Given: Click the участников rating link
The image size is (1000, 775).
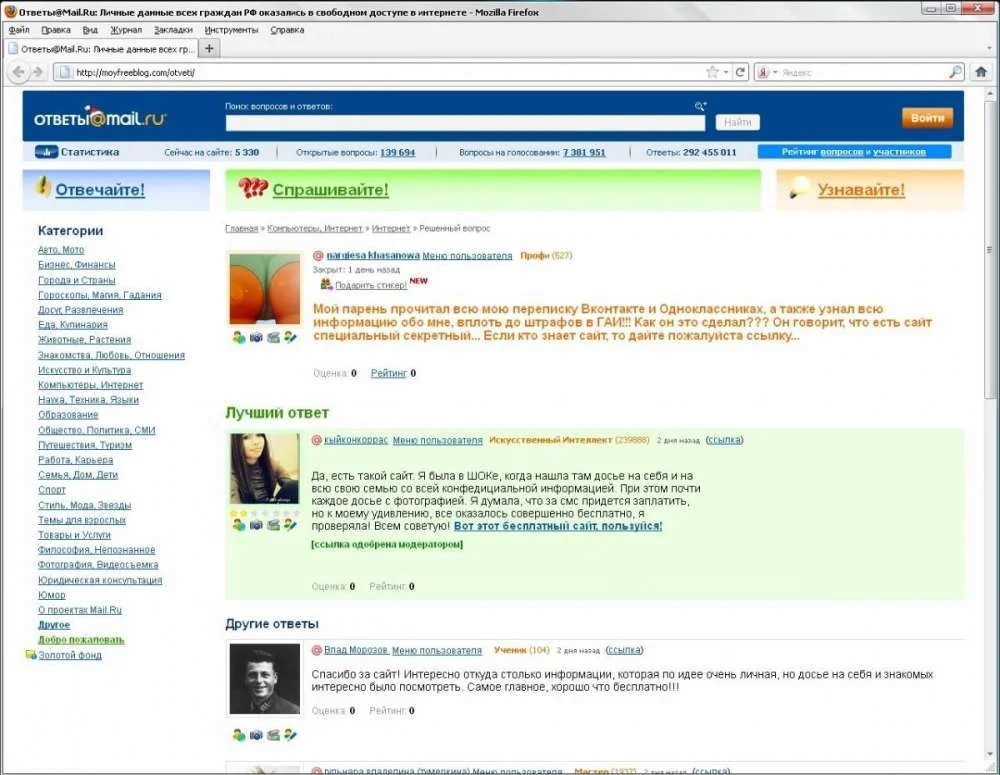Looking at the screenshot, I should 899,152.
